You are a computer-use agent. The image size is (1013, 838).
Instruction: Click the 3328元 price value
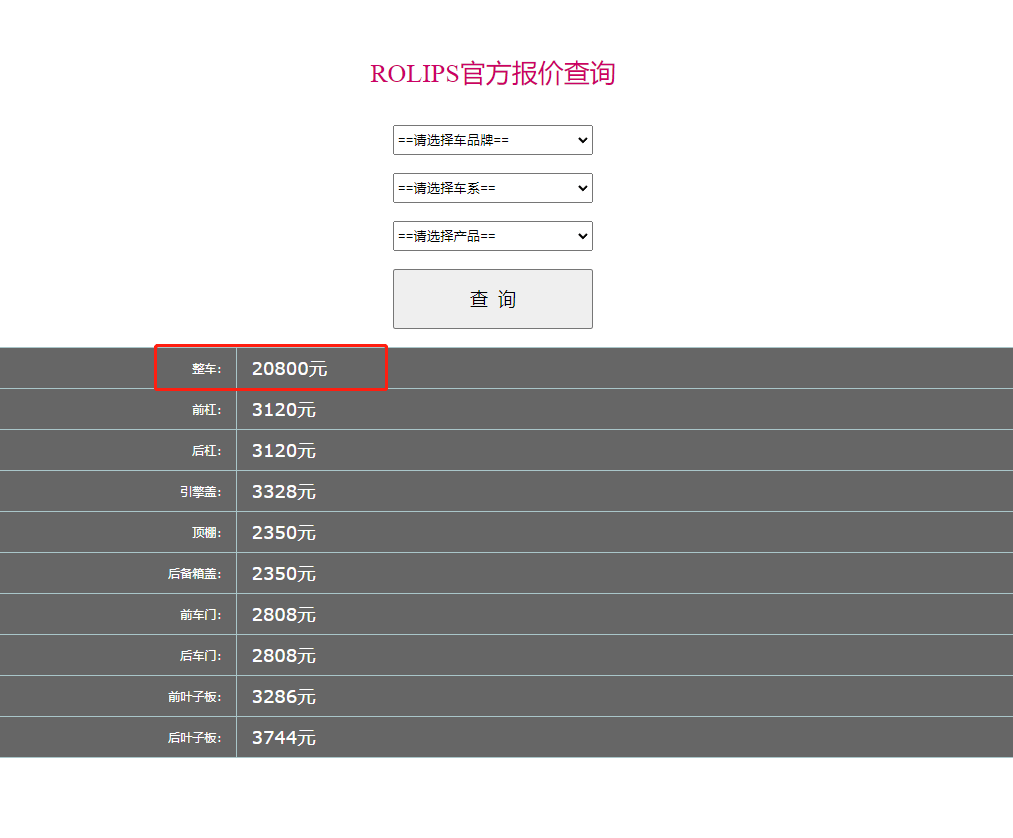pos(284,492)
